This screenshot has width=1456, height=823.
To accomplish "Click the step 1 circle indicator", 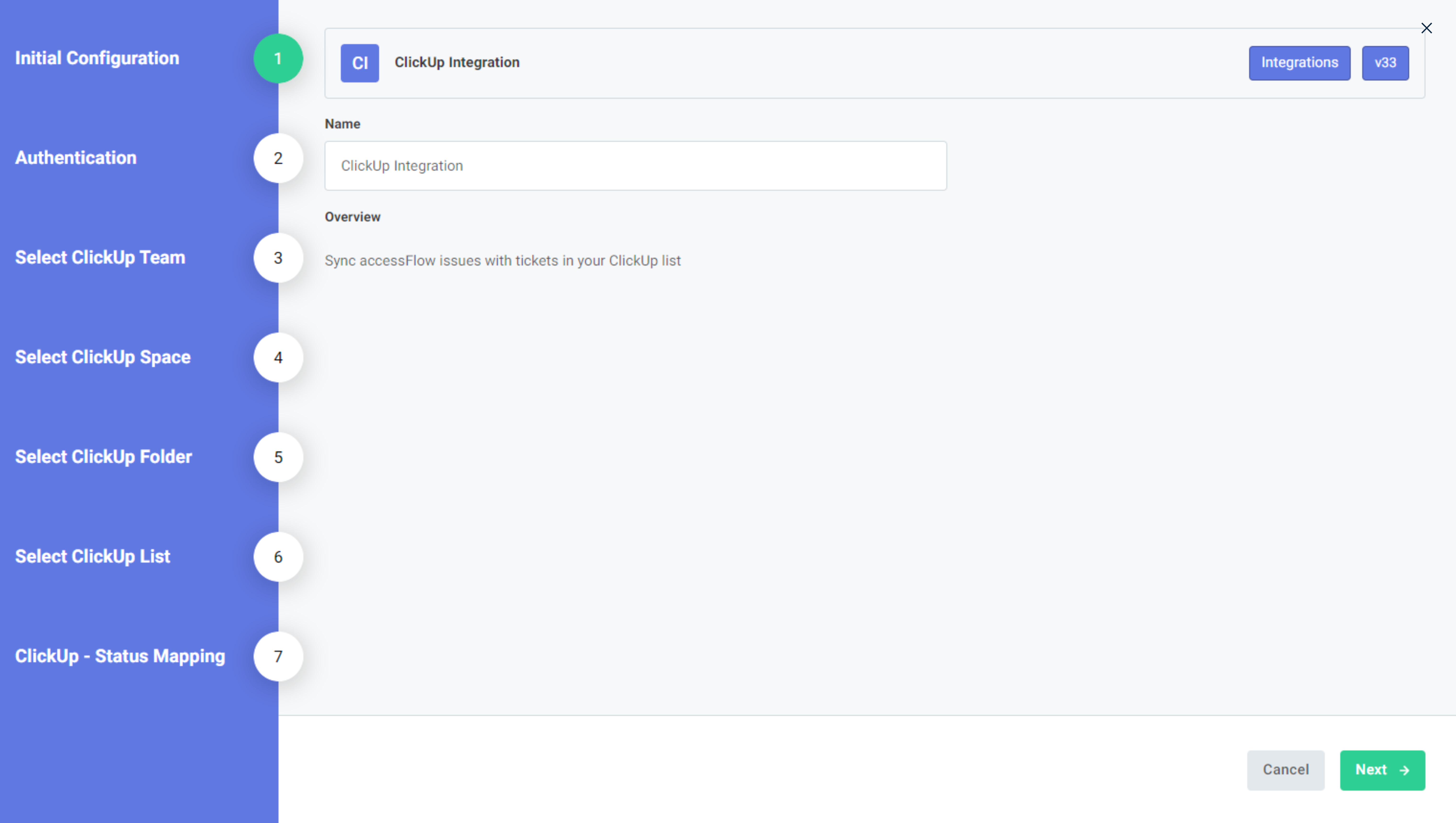I will [x=278, y=59].
